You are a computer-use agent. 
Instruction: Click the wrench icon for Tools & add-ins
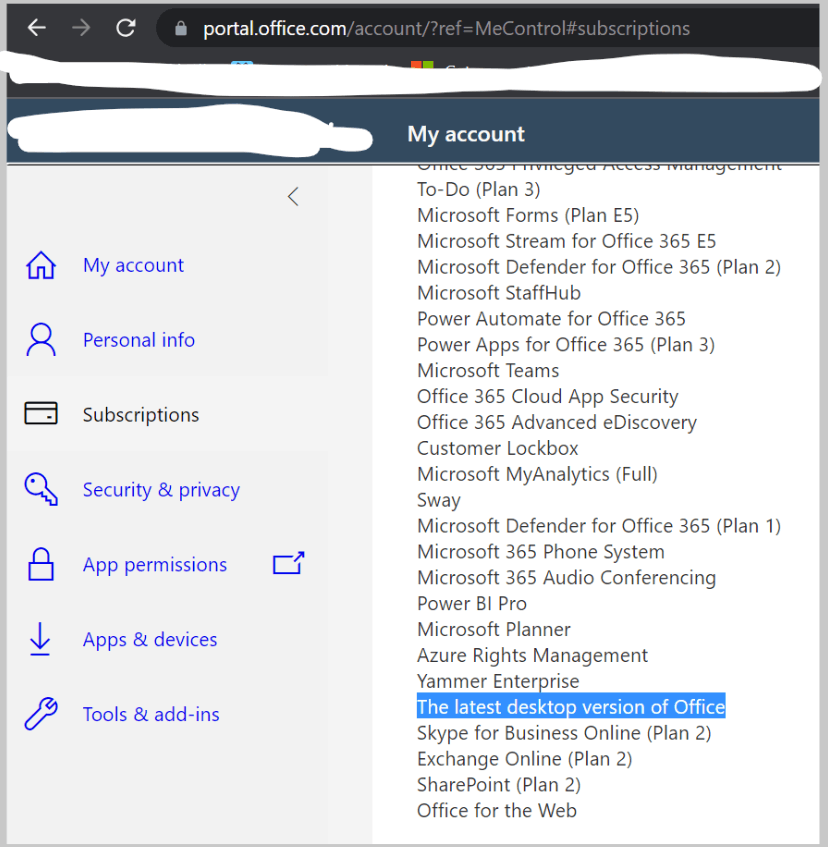tap(41, 714)
